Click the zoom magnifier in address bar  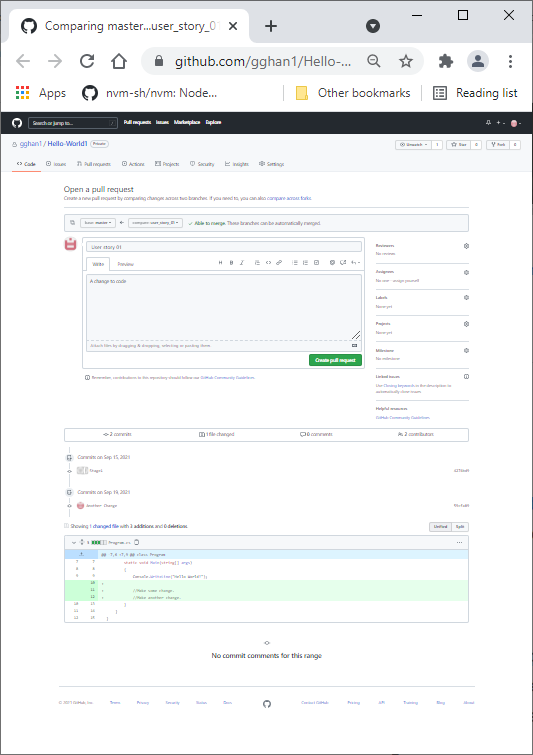point(374,61)
